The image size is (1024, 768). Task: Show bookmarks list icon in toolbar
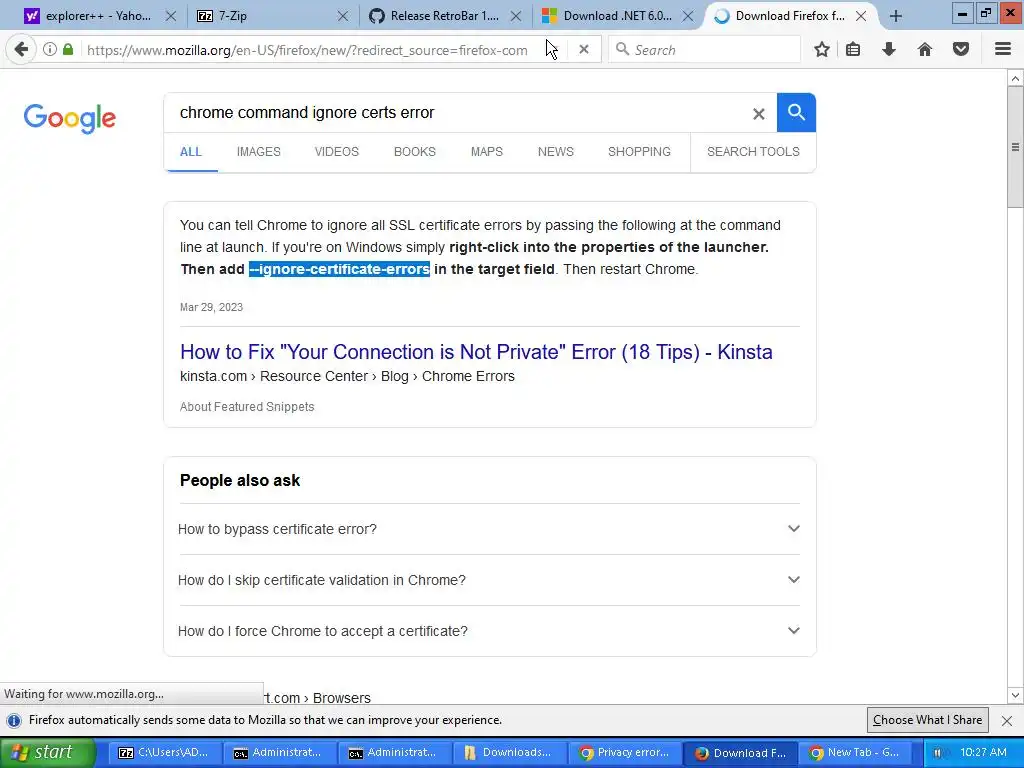pos(853,50)
